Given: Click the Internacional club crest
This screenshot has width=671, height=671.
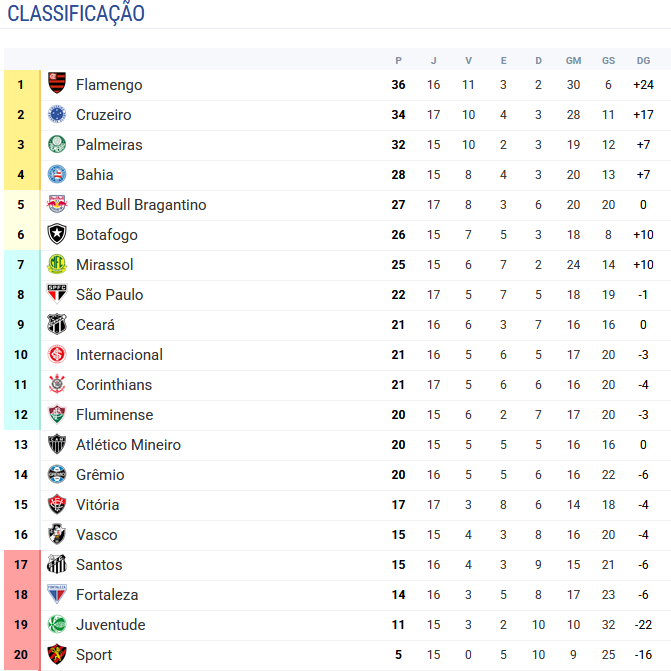Looking at the screenshot, I should coord(57,354).
